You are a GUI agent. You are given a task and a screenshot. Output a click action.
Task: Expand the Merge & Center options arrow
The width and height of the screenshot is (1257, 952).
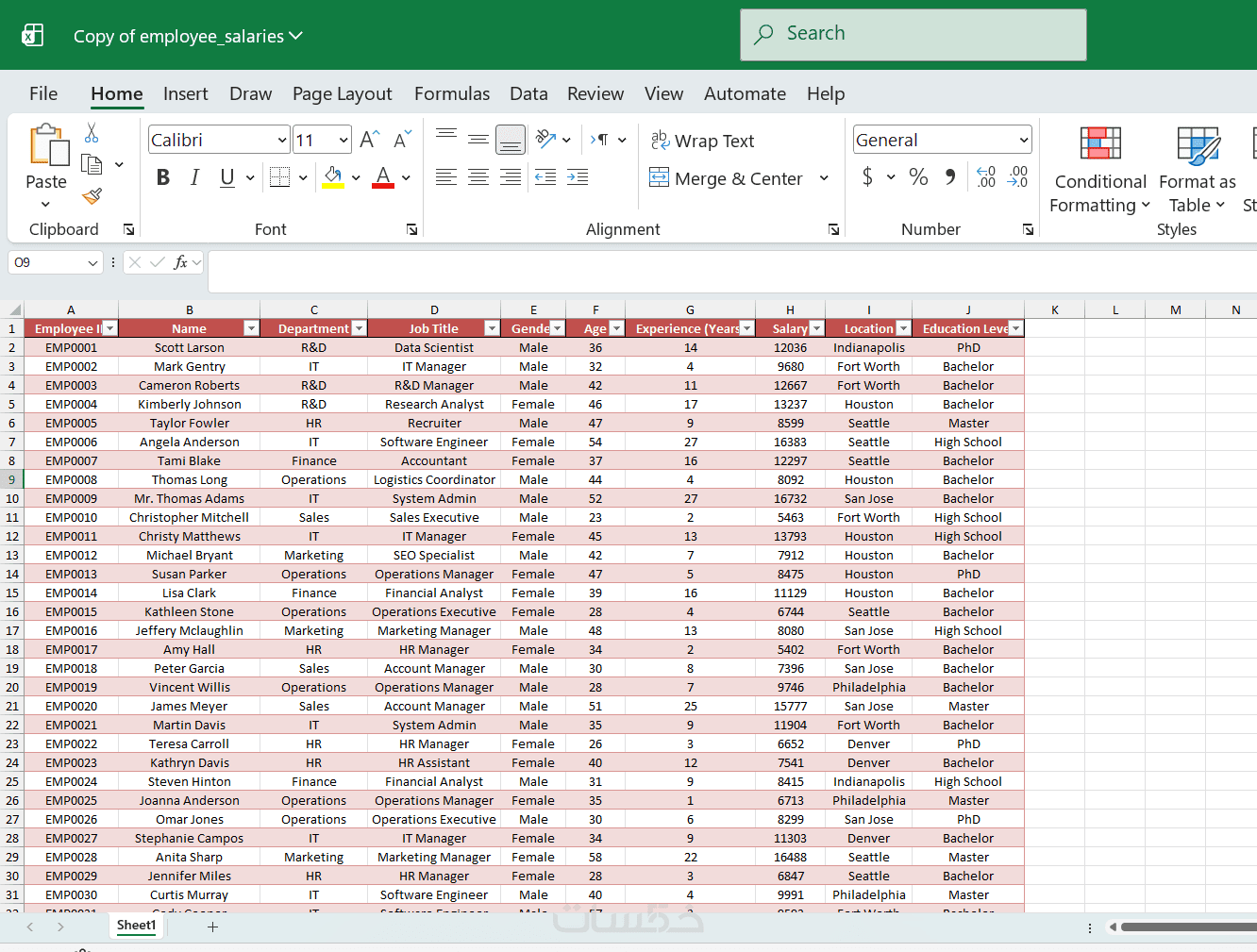(x=824, y=178)
